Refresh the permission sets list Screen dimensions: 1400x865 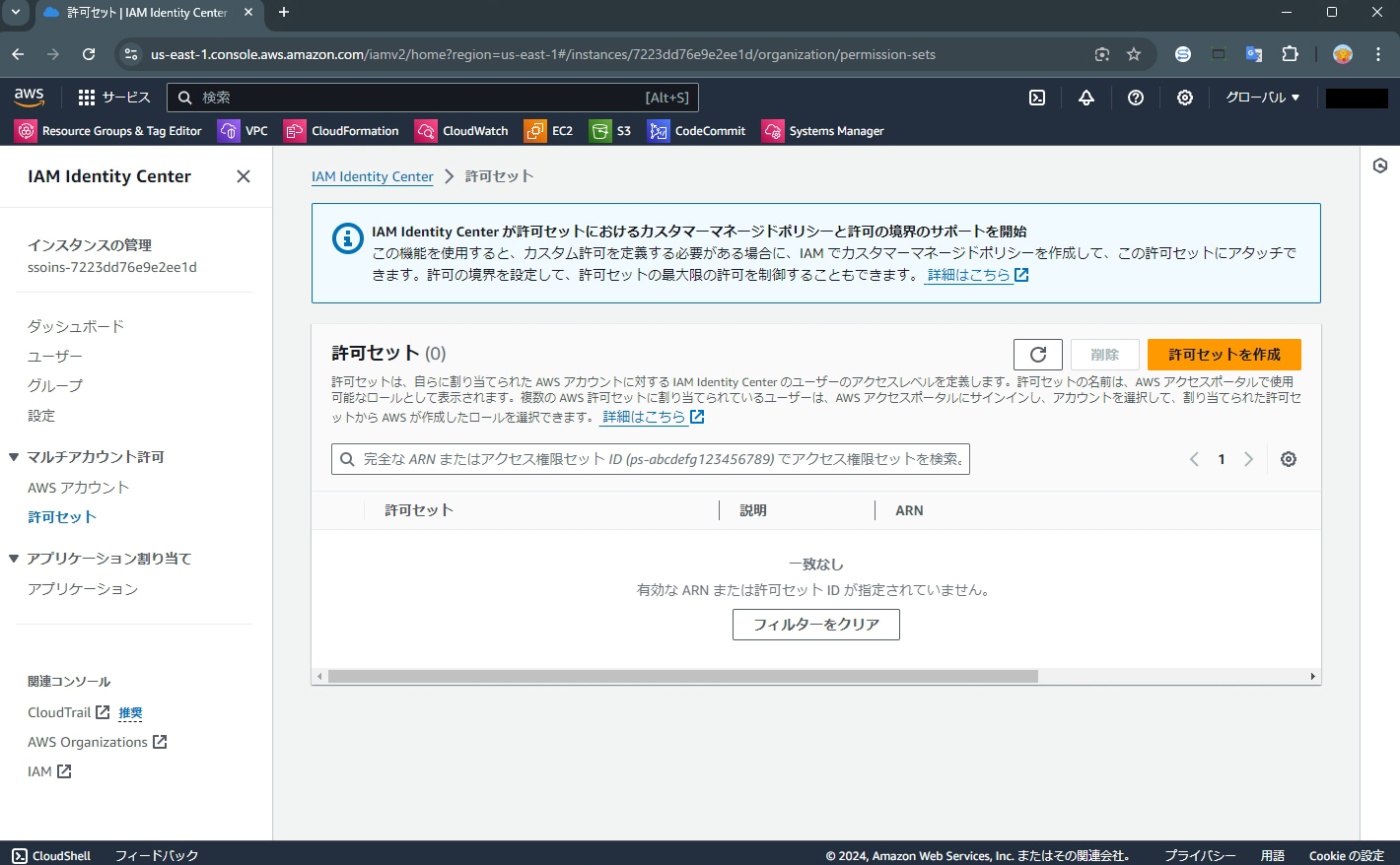click(x=1038, y=355)
